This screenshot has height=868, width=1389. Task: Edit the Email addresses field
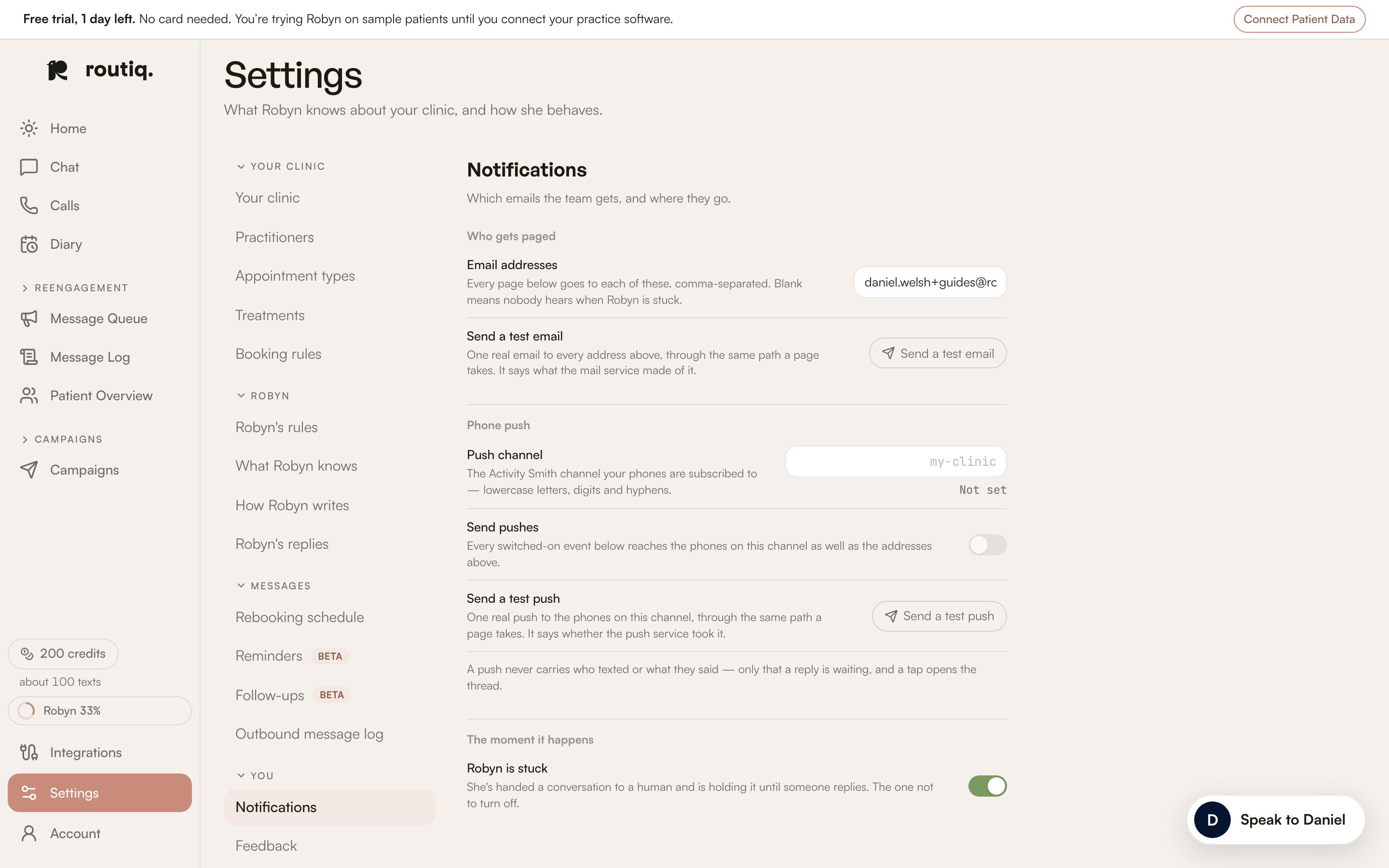(930, 282)
